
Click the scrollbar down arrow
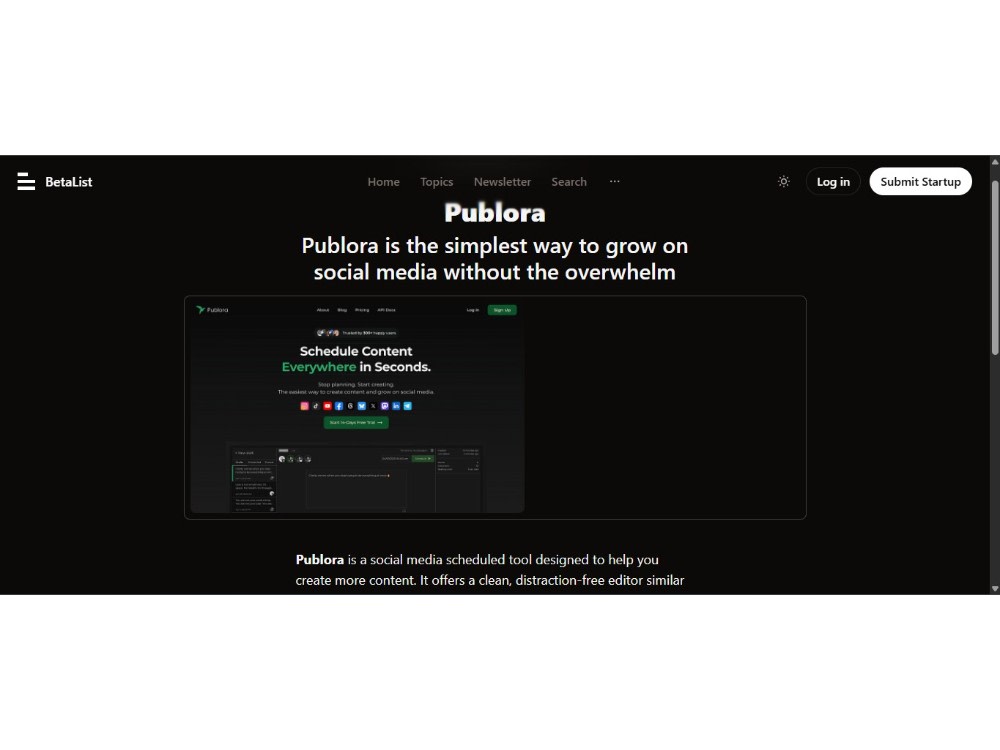(x=994, y=589)
